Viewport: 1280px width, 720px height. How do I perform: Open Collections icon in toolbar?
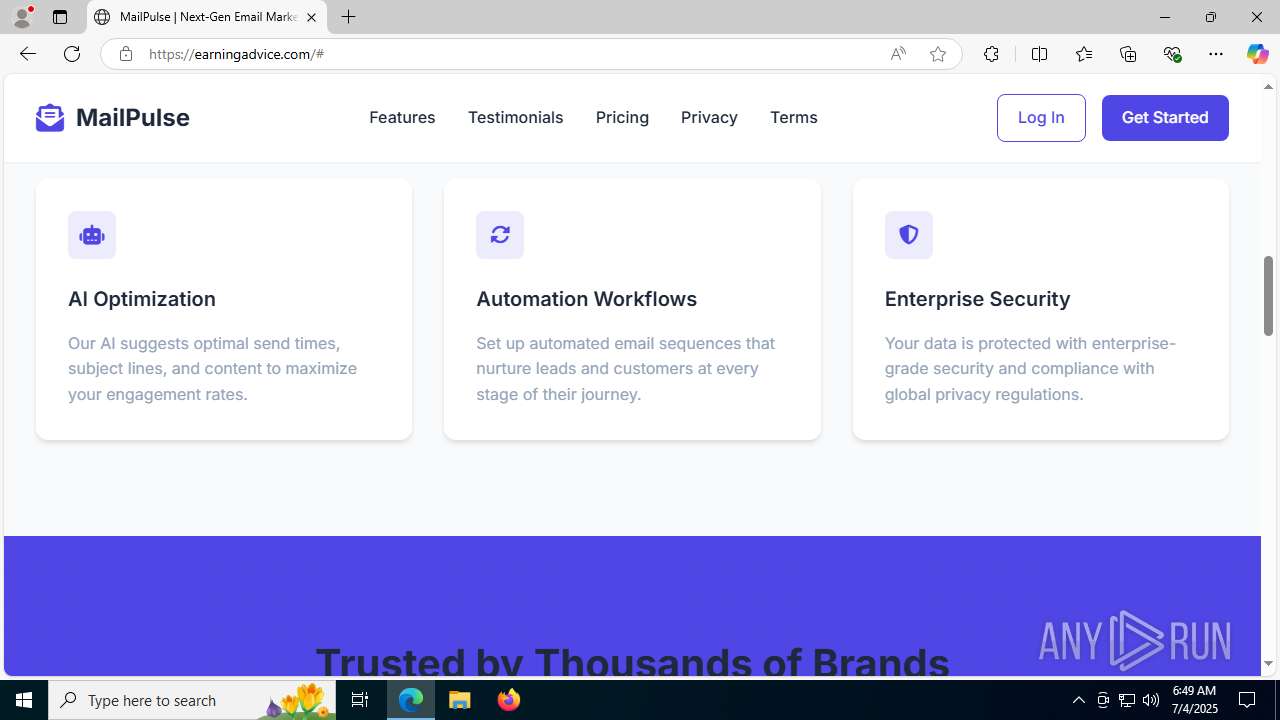(1128, 54)
